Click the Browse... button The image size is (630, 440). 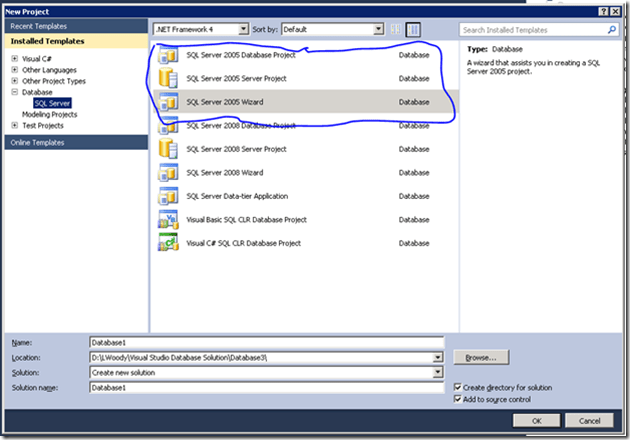point(482,357)
